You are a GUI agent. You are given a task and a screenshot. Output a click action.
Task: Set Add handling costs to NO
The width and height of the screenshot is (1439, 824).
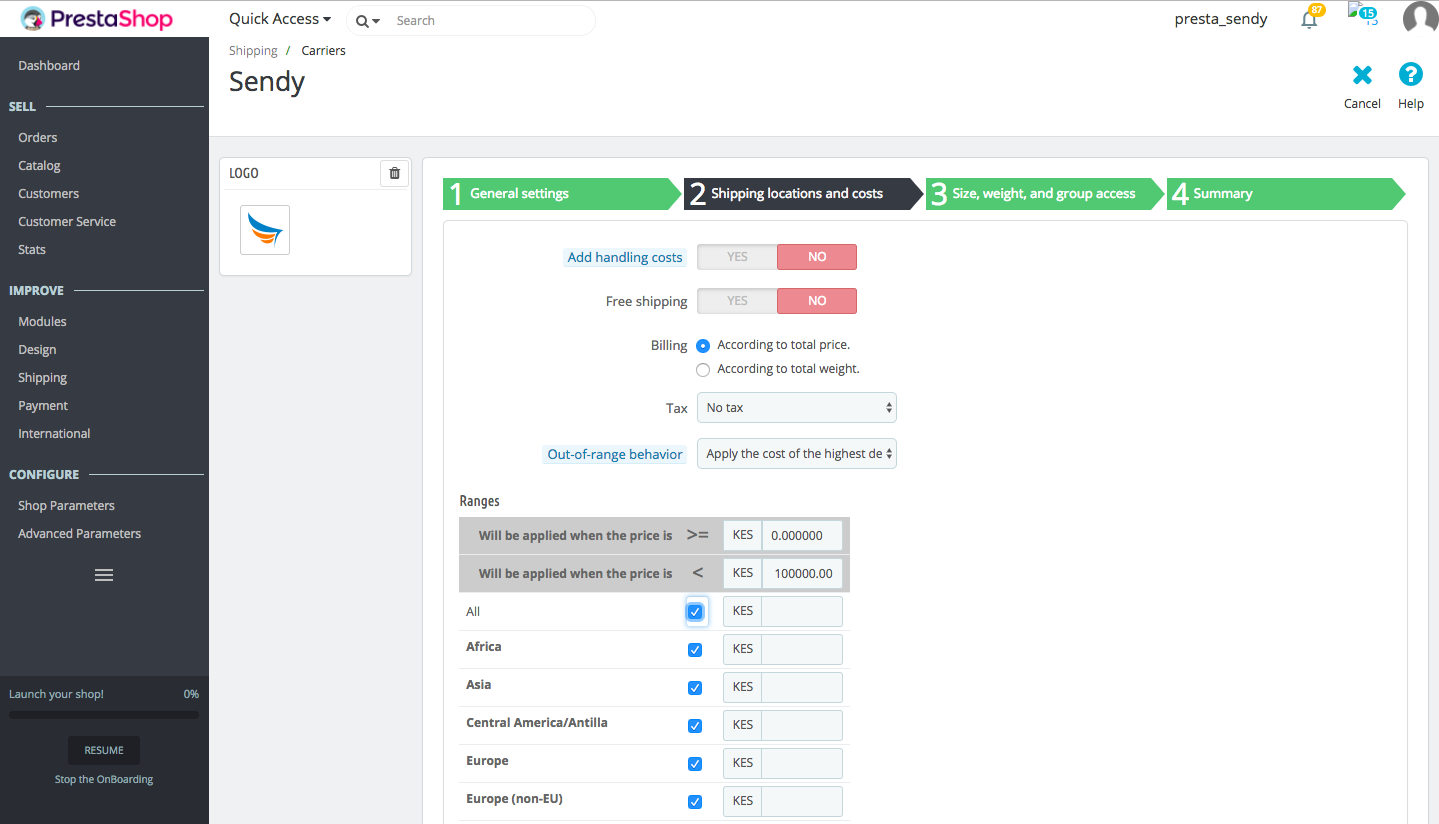coord(817,257)
